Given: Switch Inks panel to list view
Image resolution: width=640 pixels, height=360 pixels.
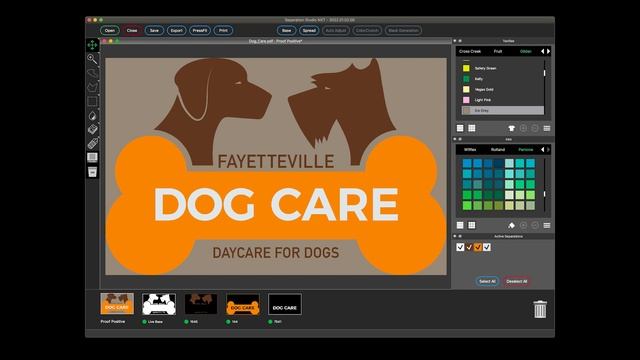Looking at the screenshot, I should (460, 225).
